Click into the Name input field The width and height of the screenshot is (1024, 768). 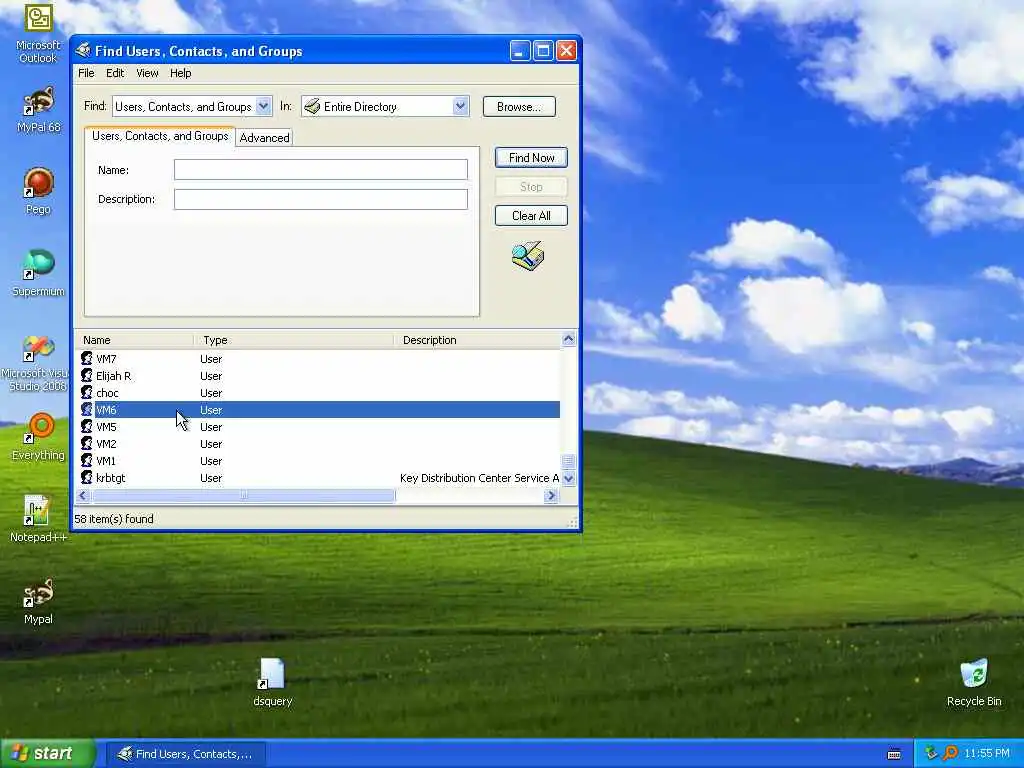tap(321, 170)
